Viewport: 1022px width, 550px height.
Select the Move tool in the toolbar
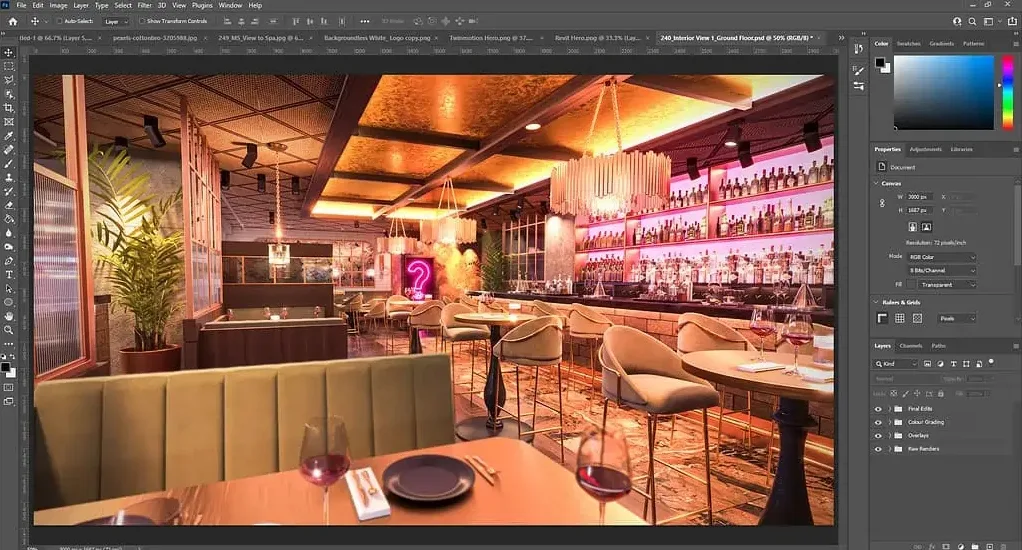click(9, 52)
